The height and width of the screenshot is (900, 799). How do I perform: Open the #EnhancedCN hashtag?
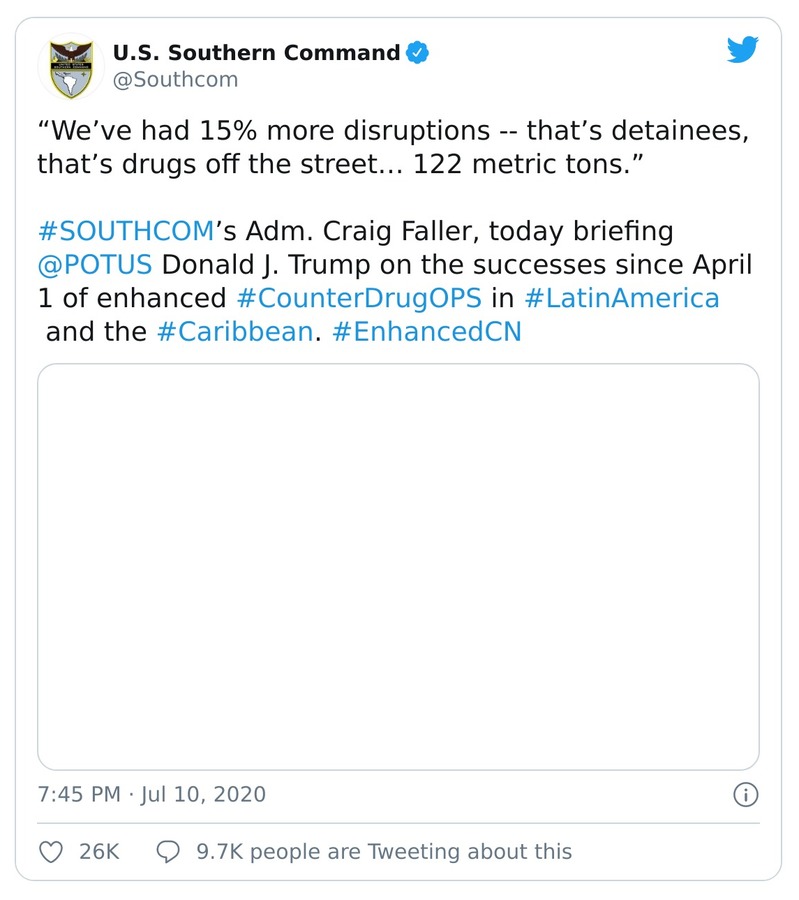tap(426, 331)
